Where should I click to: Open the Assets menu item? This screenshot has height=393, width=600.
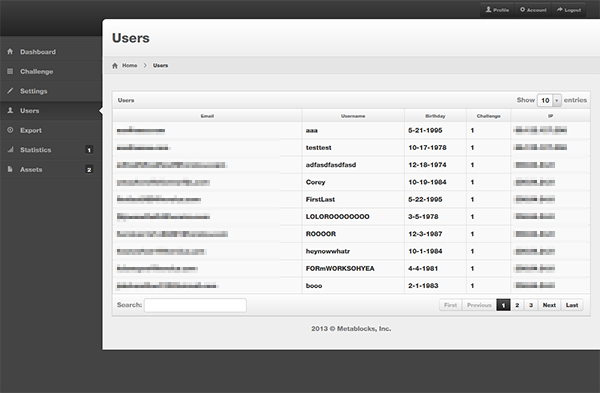[51, 170]
